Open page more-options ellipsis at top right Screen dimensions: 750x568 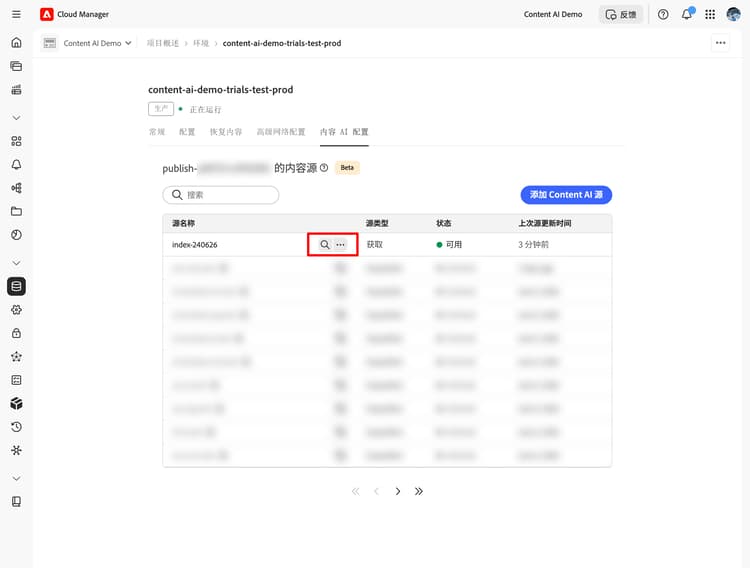click(x=721, y=43)
